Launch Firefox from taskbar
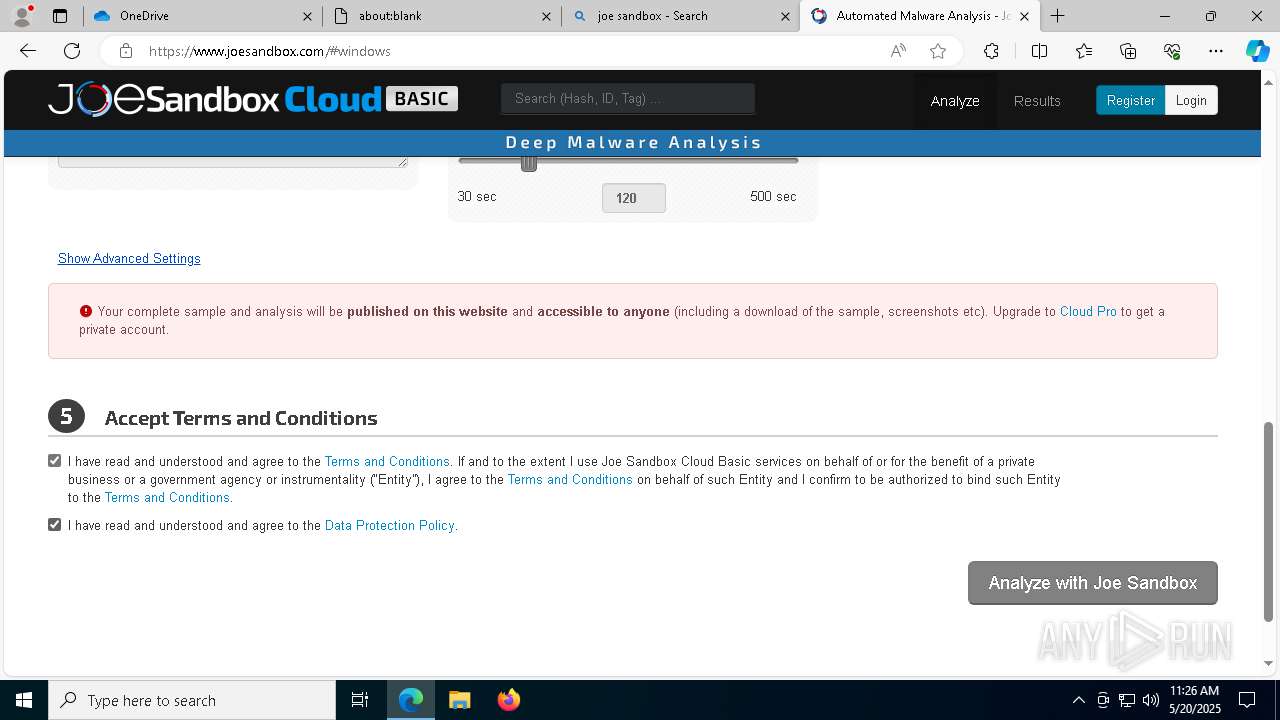 (x=508, y=700)
